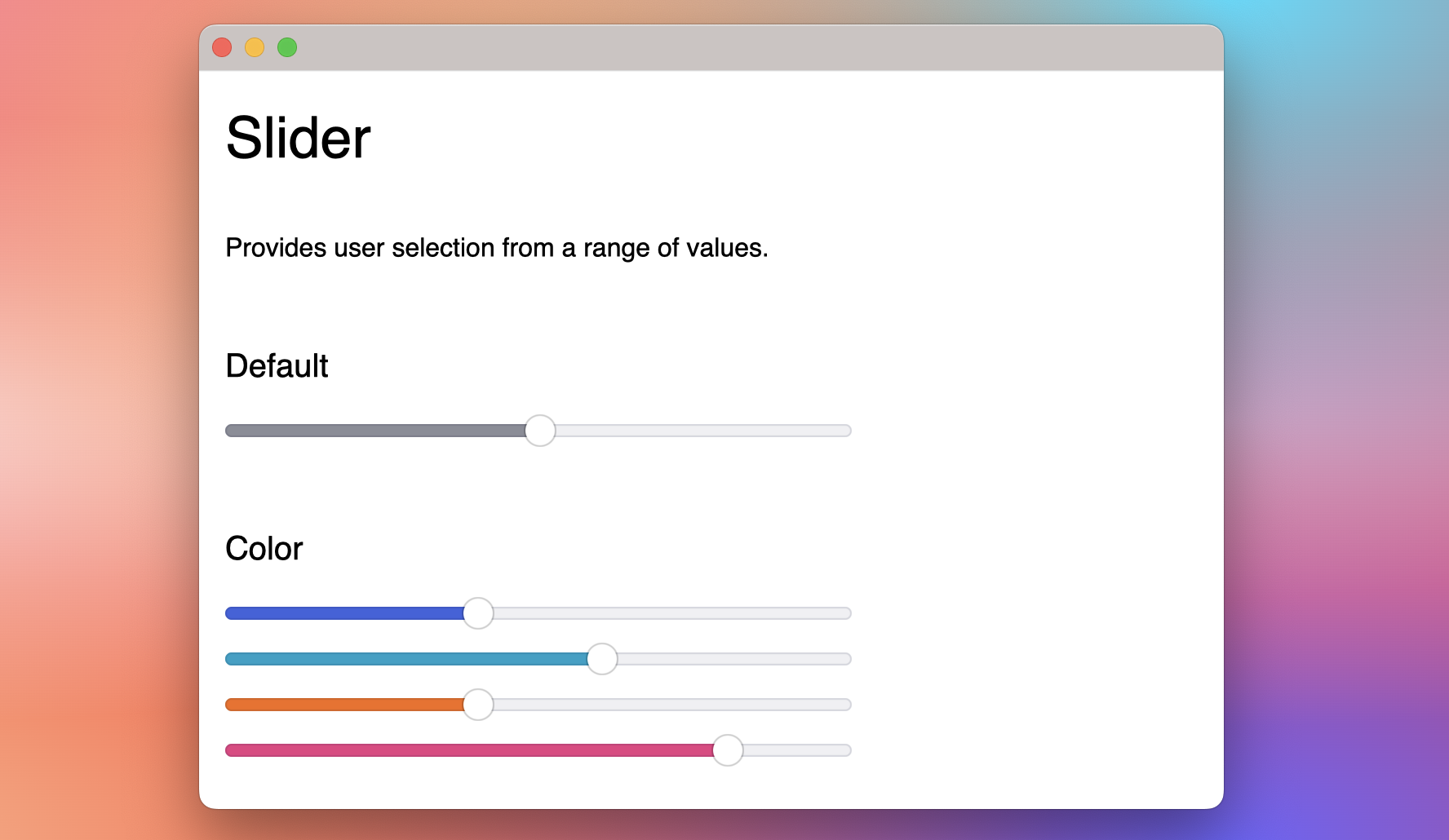
Task: Click the orange slider's handle
Action: pyautogui.click(x=478, y=705)
